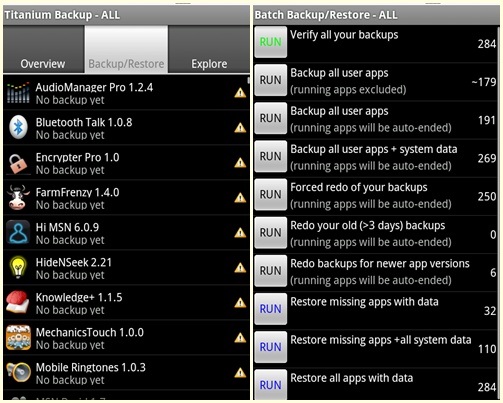Select the Mobile Ringtones 1.0.3 entry
Viewport: 503px width, 403px height.
[126, 373]
